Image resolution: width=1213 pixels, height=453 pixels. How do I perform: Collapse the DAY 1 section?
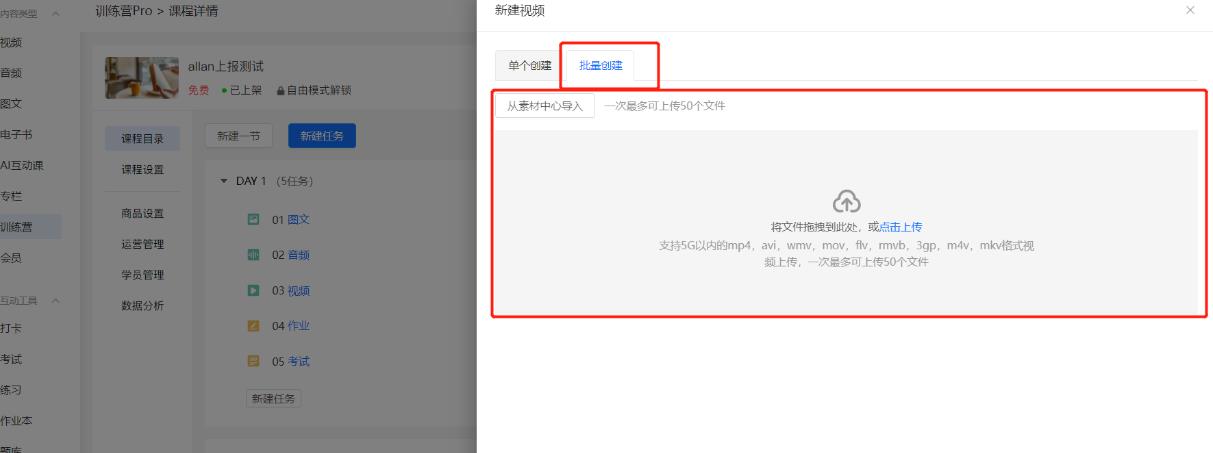(x=224, y=182)
